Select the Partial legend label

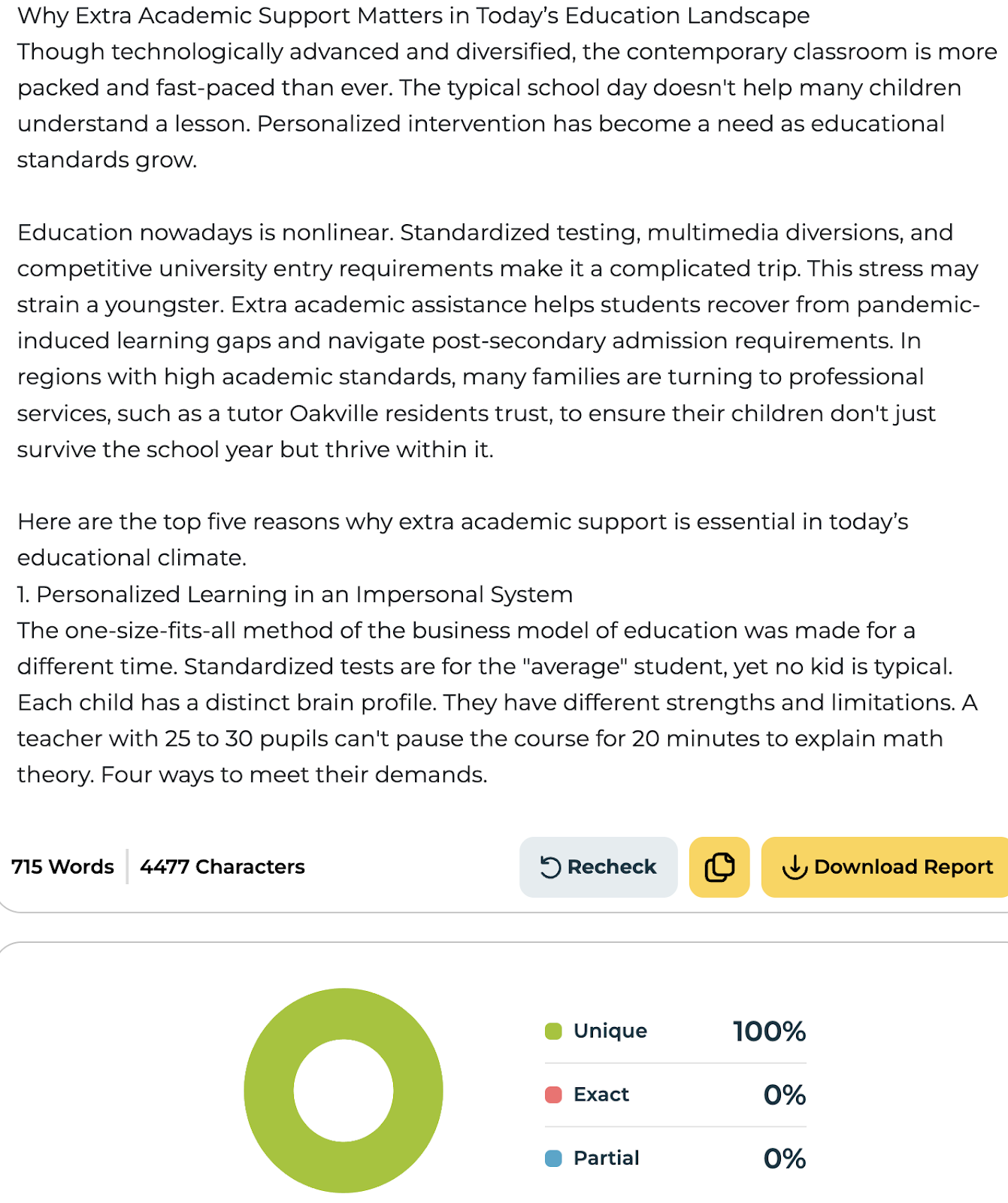606,1159
